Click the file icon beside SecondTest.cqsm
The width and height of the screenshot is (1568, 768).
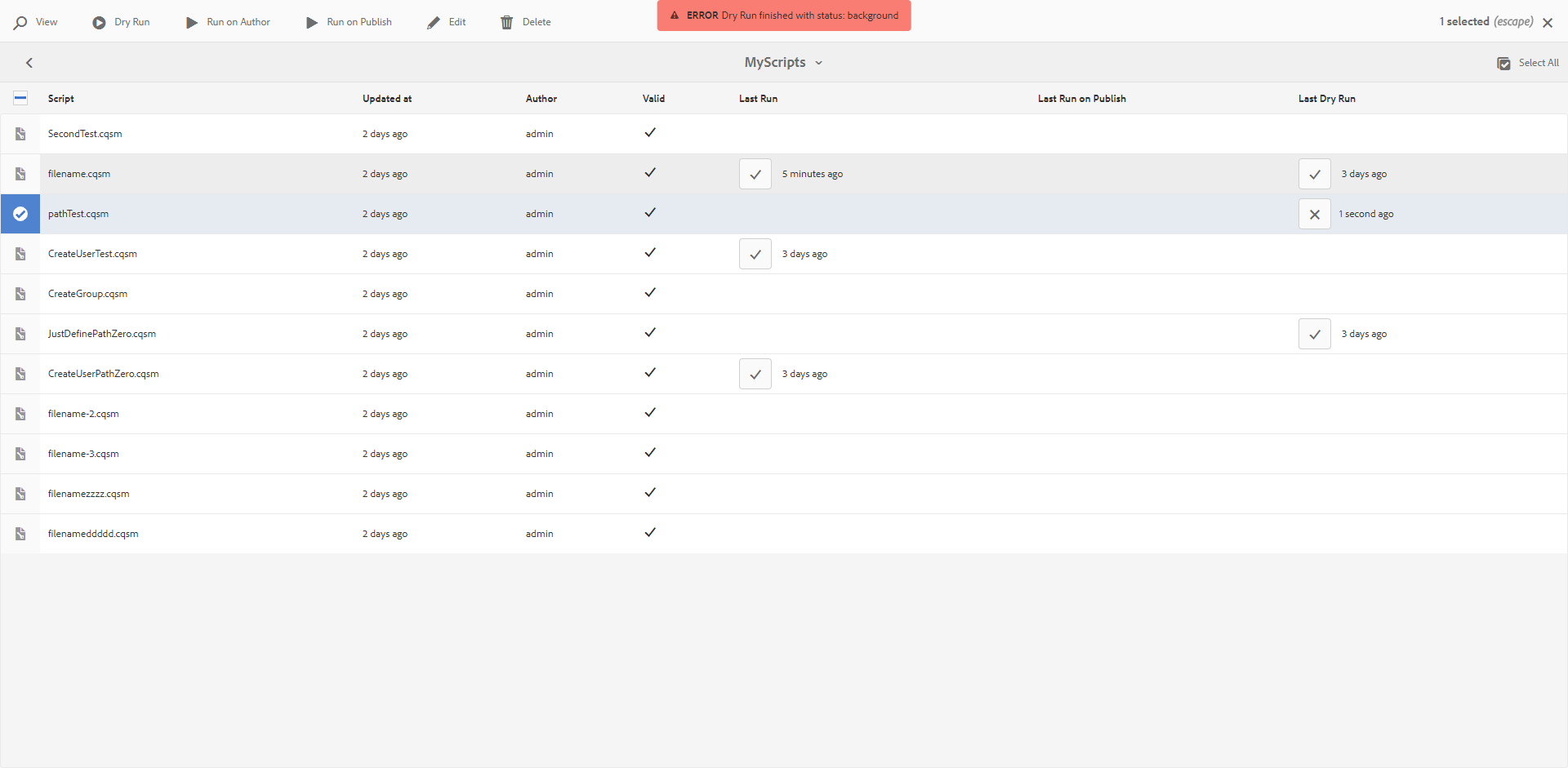20,133
